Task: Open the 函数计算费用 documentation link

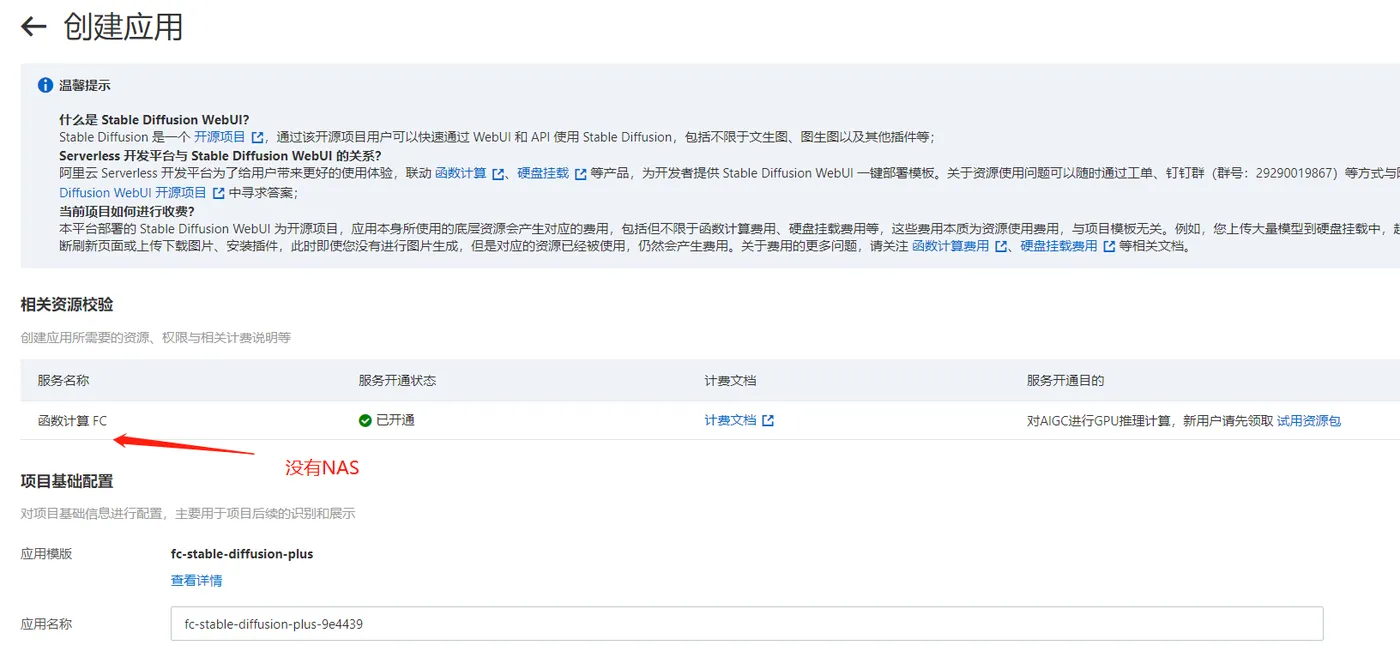Action: 951,245
